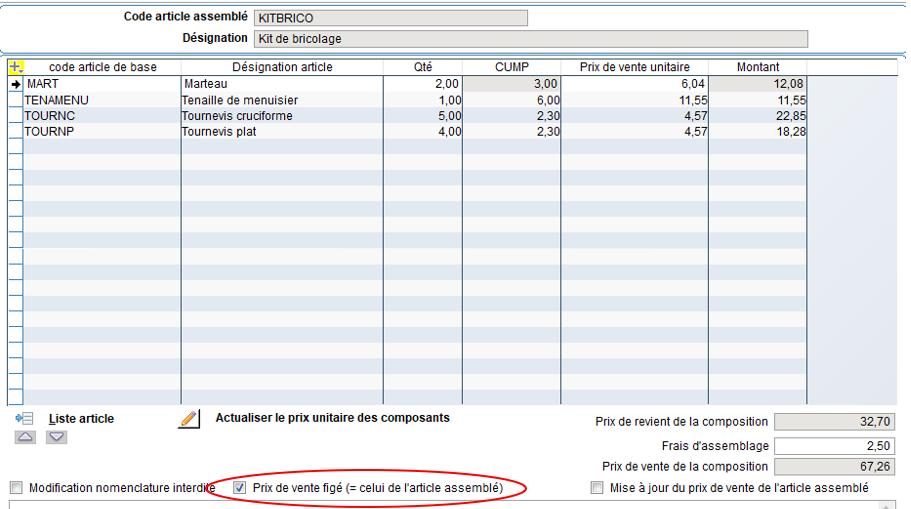The width and height of the screenshot is (911, 509).
Task: Click row selector of TOURNC row
Action: [16, 116]
